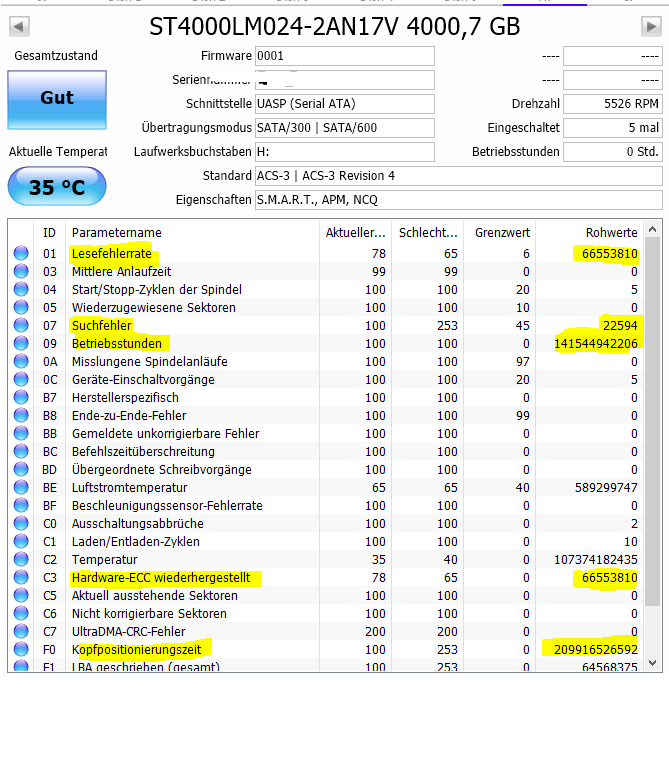Click the Gut health status button
The image size is (669, 761).
57,100
